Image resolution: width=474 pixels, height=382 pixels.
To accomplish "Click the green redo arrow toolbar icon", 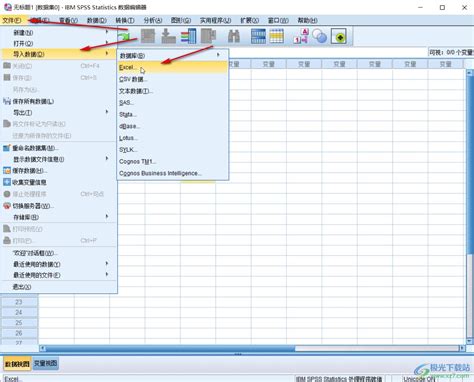I will pos(124,36).
